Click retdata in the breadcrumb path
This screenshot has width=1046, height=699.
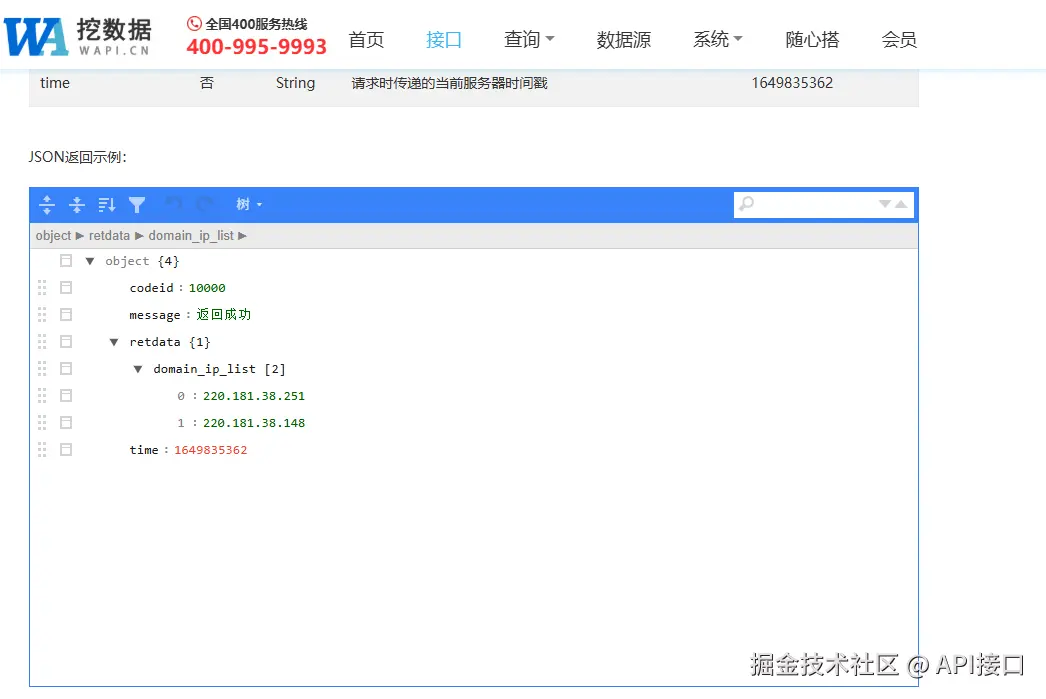[x=109, y=235]
